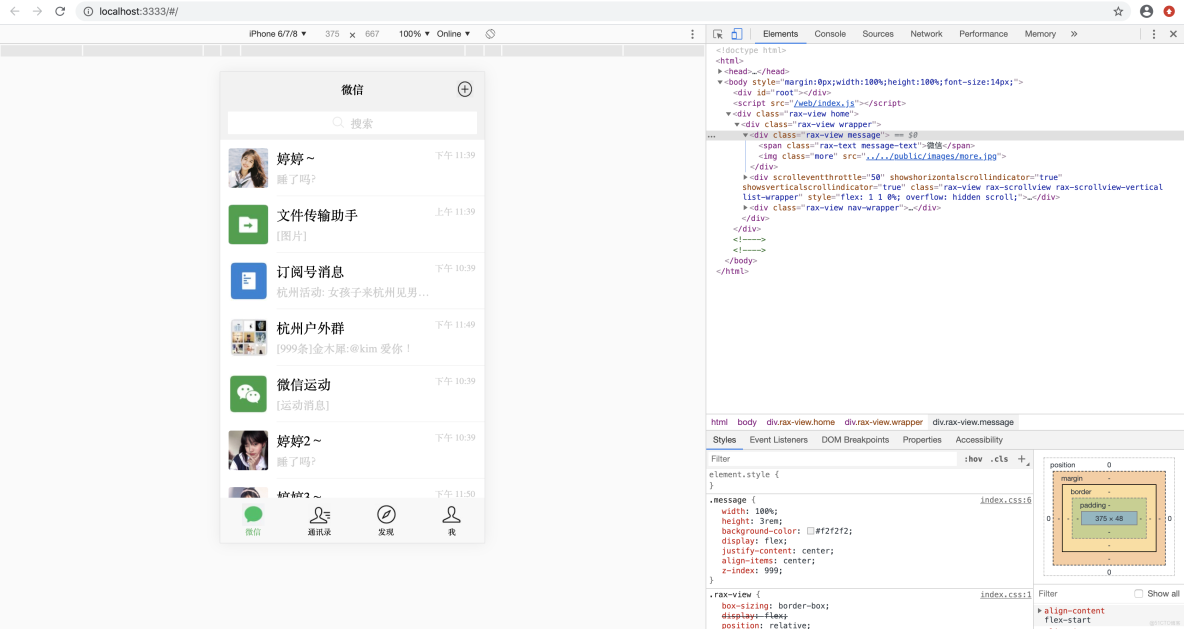Select the WeChat 微信 chat tab icon
This screenshot has height=629, width=1184.
tap(252, 513)
